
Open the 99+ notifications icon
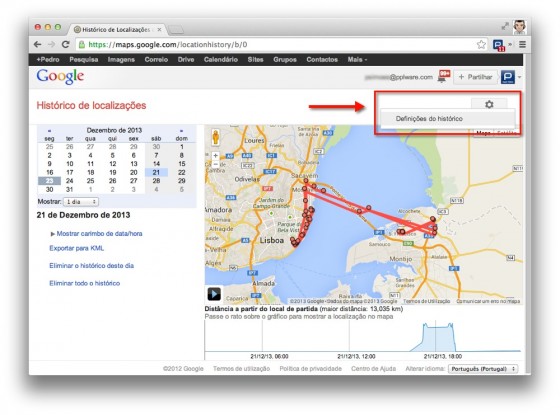coord(444,76)
